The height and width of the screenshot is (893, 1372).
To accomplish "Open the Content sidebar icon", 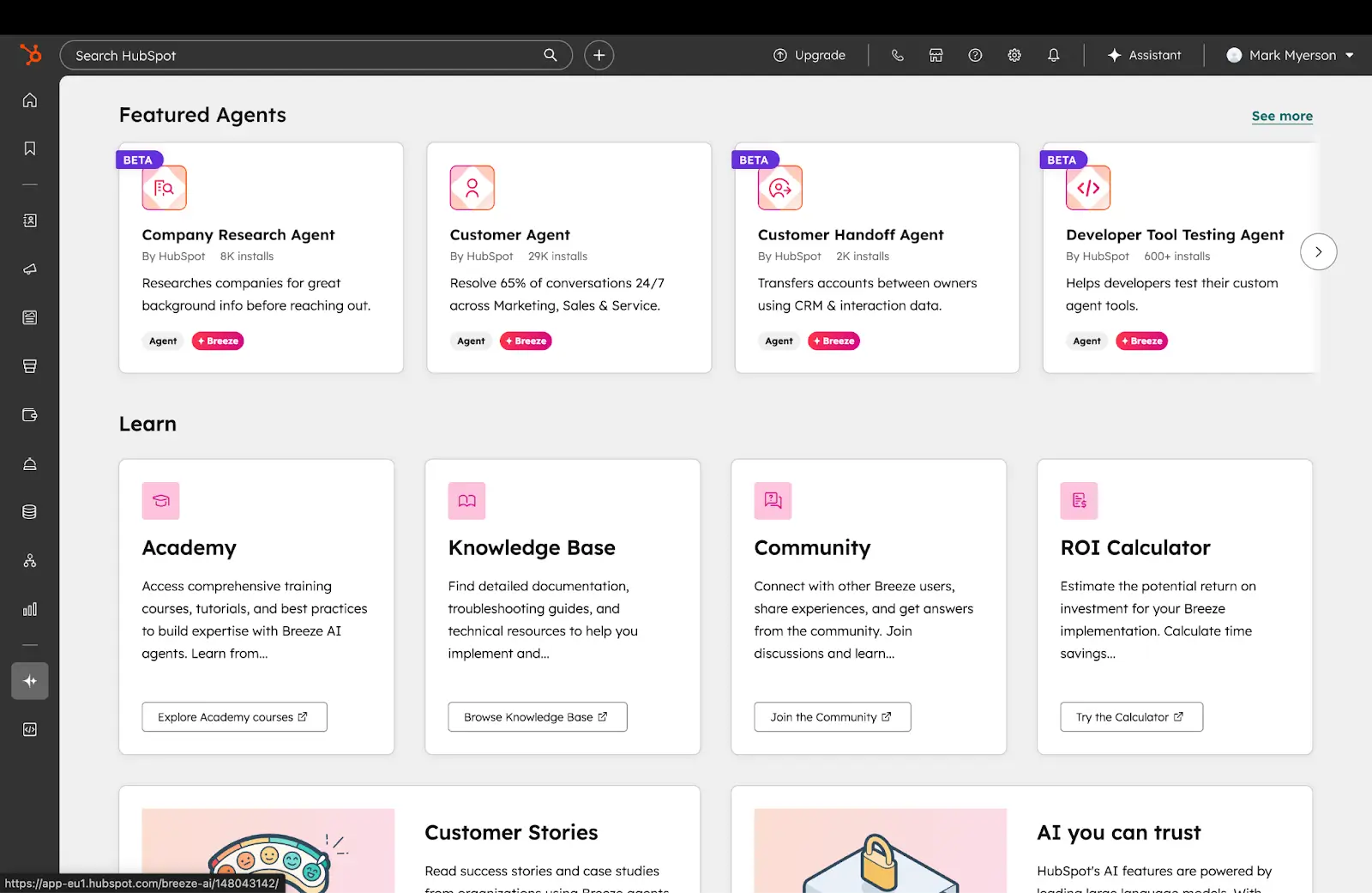I will pos(30,317).
